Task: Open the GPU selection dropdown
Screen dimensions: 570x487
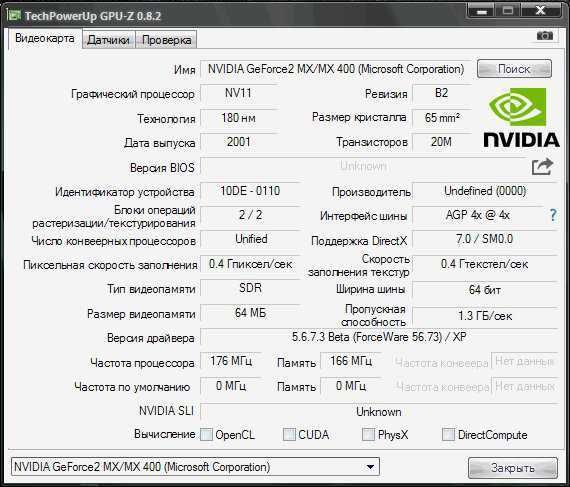Action: [196, 467]
